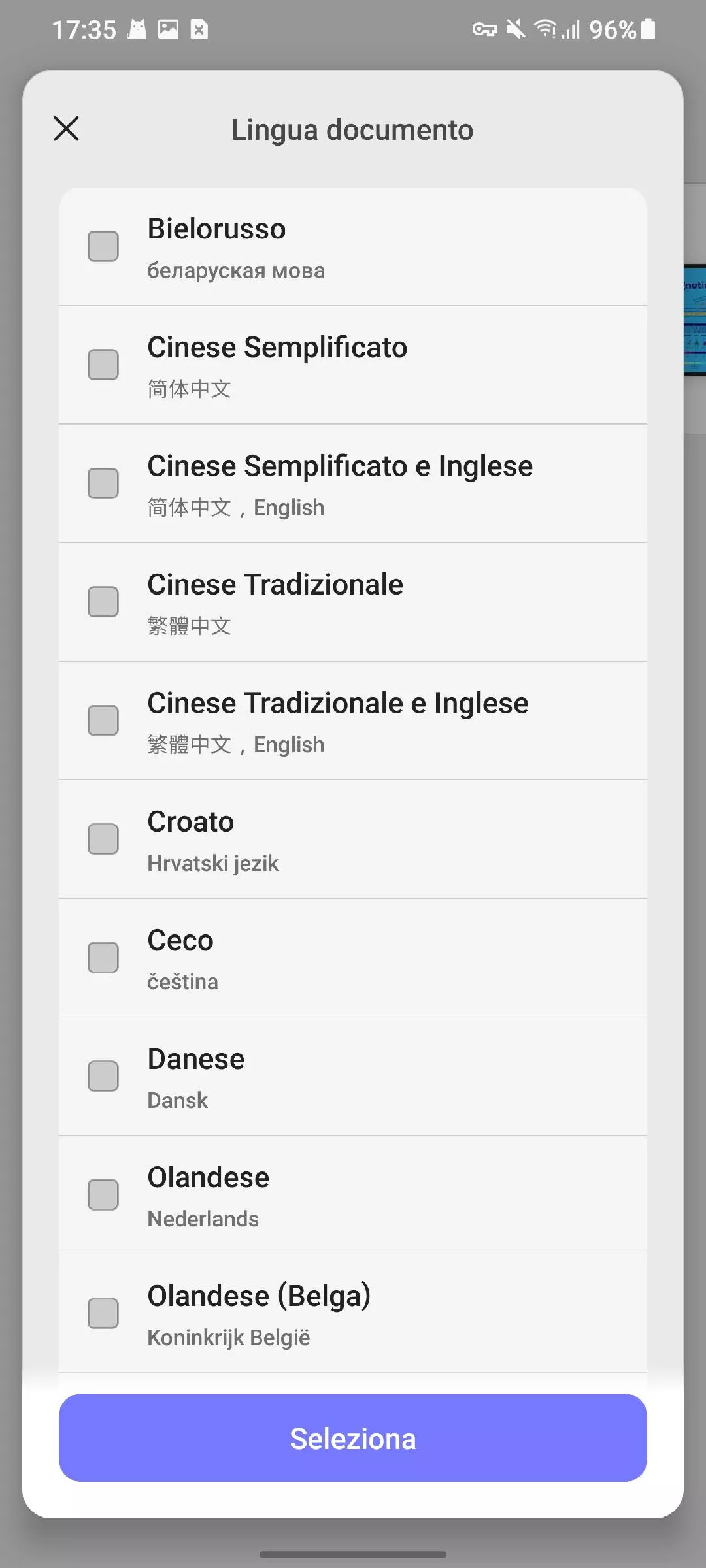Tick the Danese checkbox

103,1076
